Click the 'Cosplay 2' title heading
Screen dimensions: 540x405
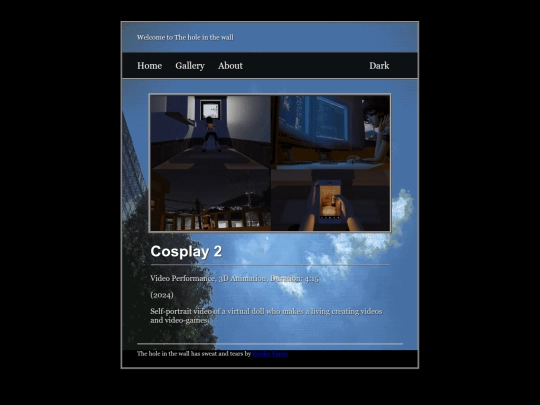point(186,251)
